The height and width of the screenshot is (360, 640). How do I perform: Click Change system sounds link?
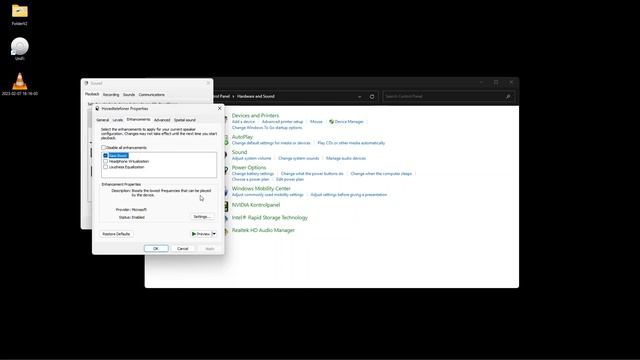click(x=299, y=158)
